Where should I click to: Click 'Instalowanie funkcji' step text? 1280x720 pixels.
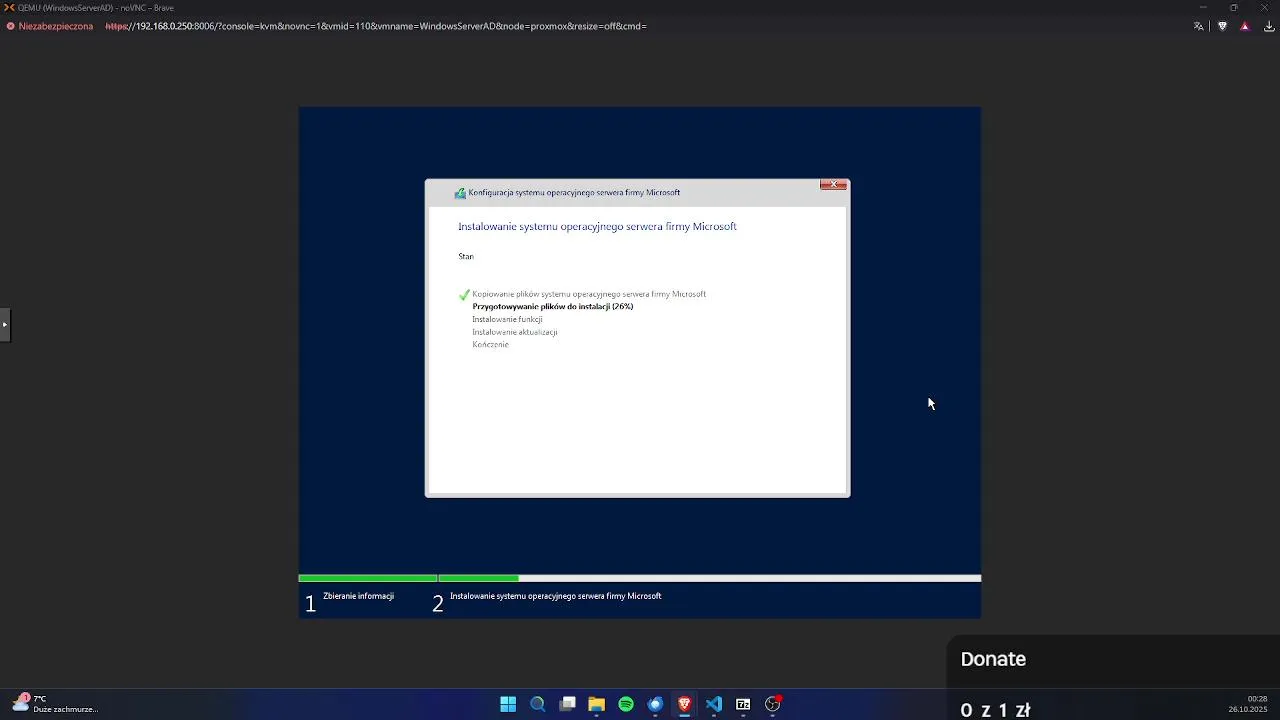click(507, 319)
